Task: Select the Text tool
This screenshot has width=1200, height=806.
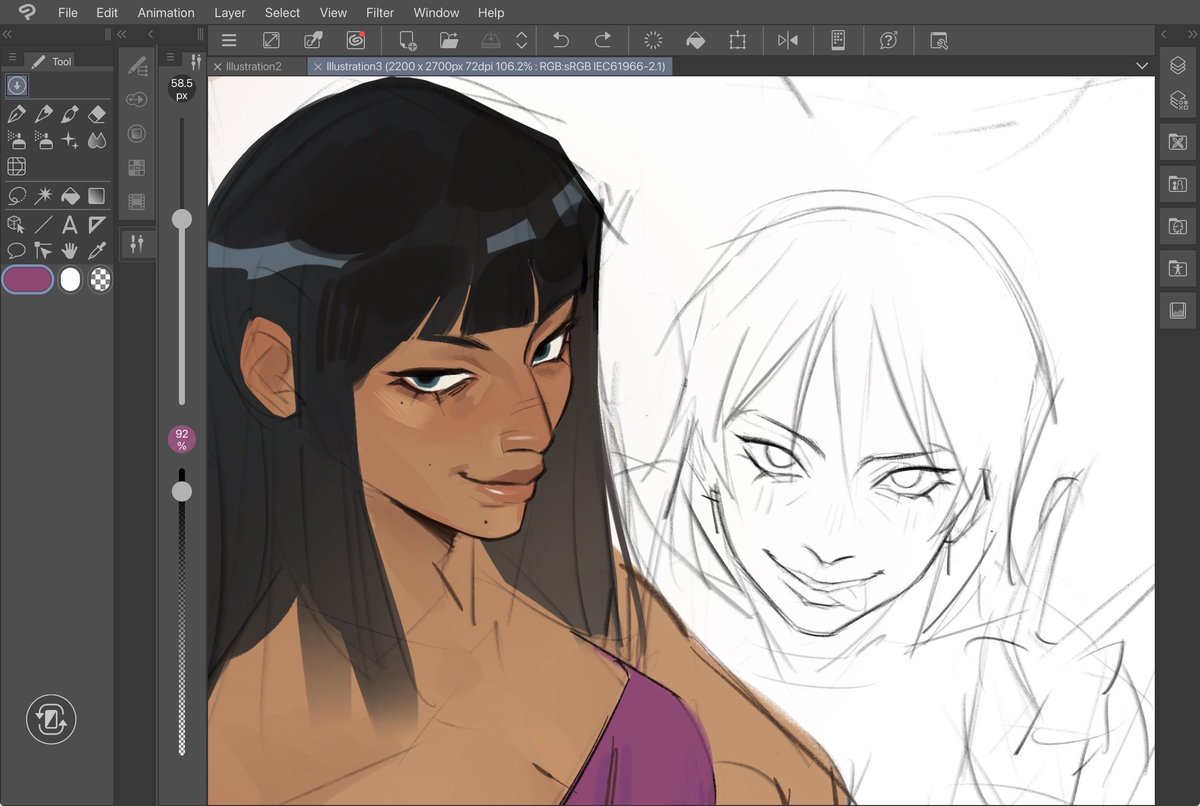Action: pyautogui.click(x=70, y=224)
